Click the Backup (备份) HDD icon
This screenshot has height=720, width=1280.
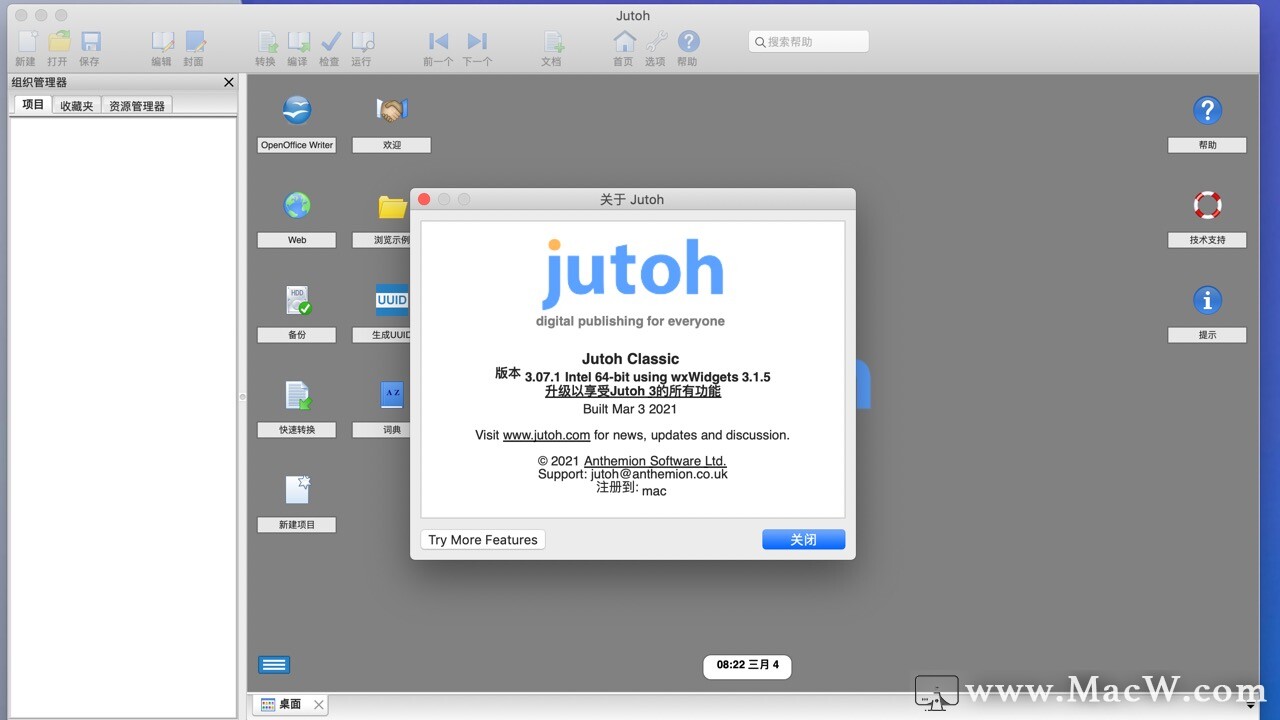[297, 300]
